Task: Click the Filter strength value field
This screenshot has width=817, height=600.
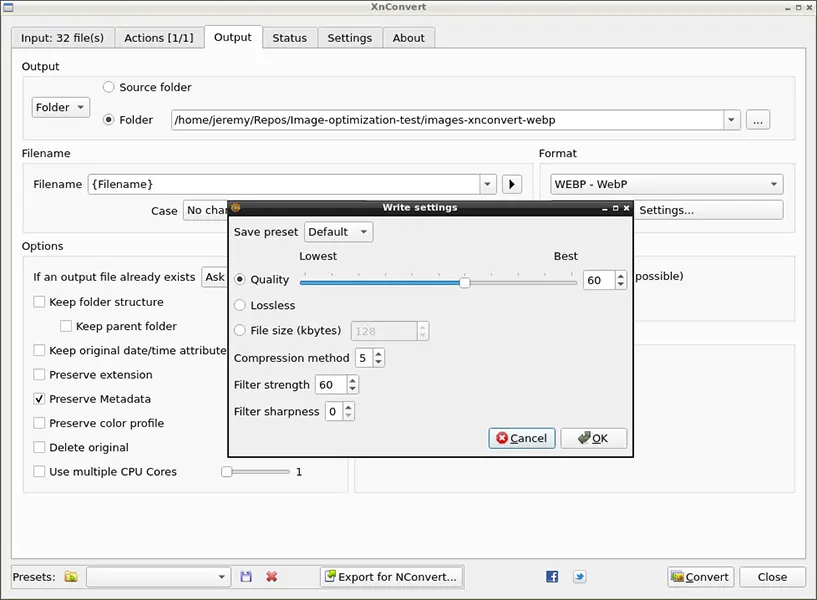Action: (331, 385)
